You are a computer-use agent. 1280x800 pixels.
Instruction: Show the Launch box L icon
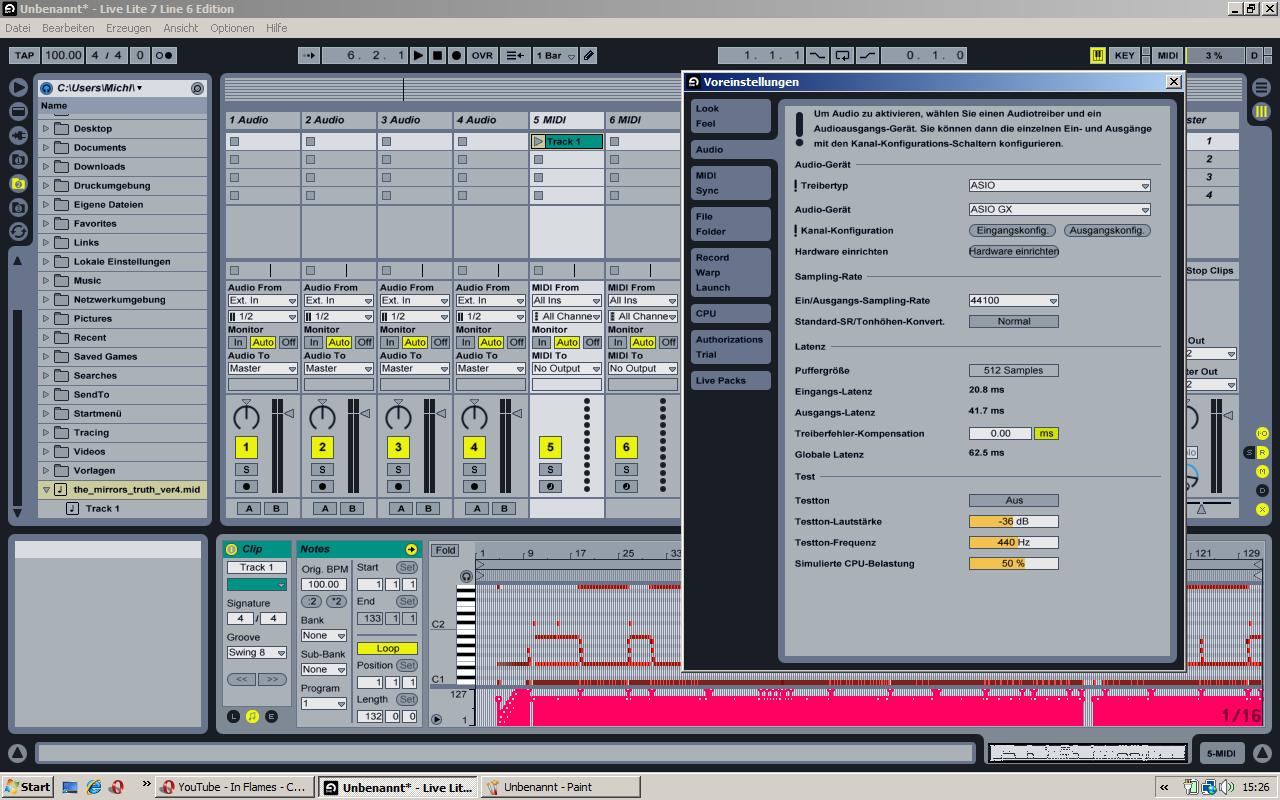[x=233, y=716]
